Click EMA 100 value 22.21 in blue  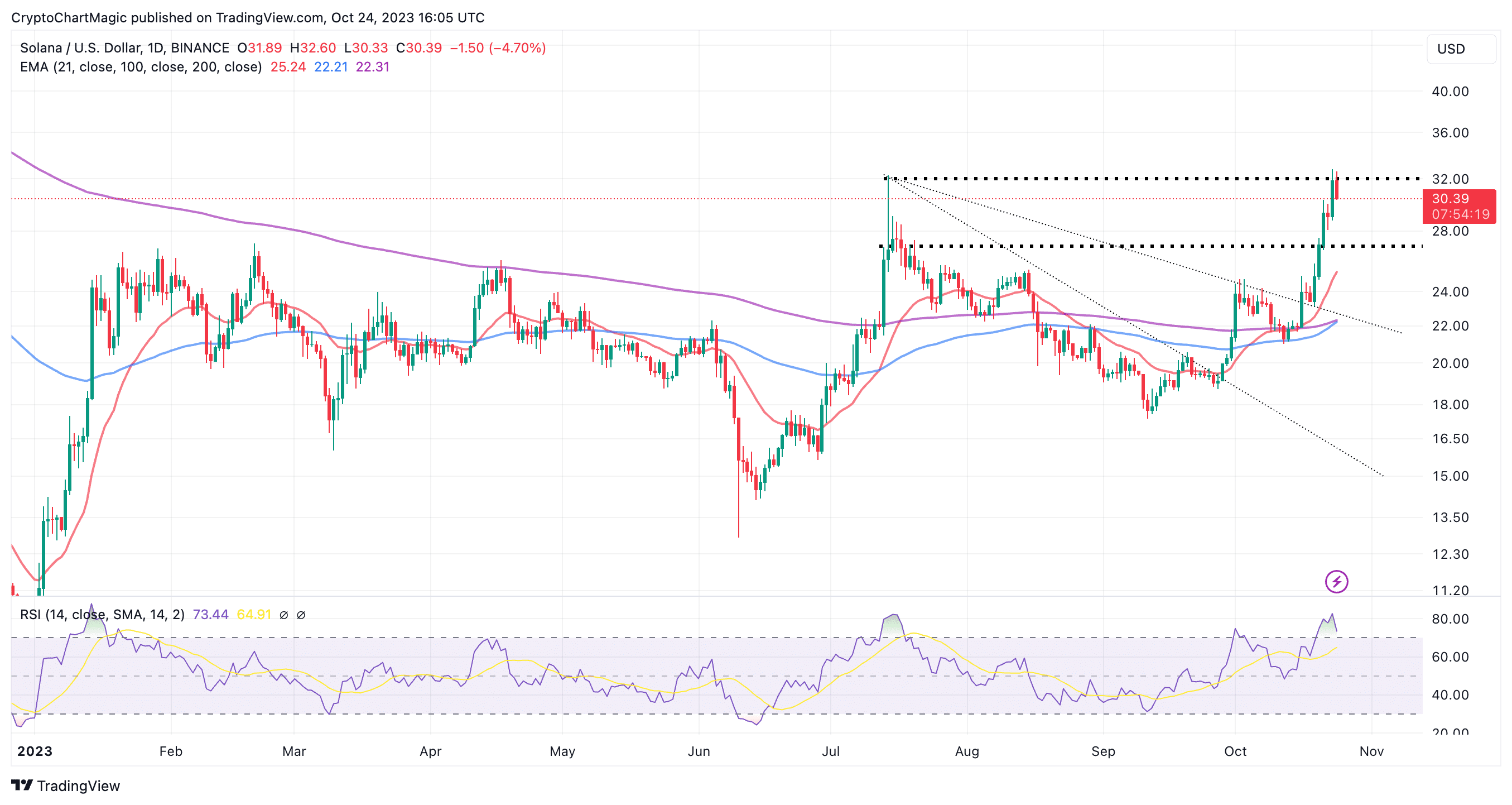point(331,67)
